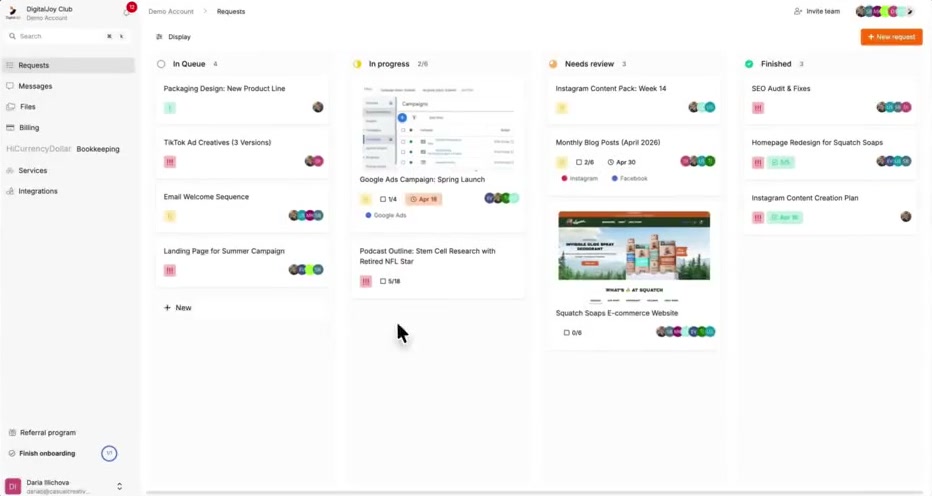Open the Squatch Soaps website thumbnail
This screenshot has width=932, height=496.
click(x=634, y=257)
